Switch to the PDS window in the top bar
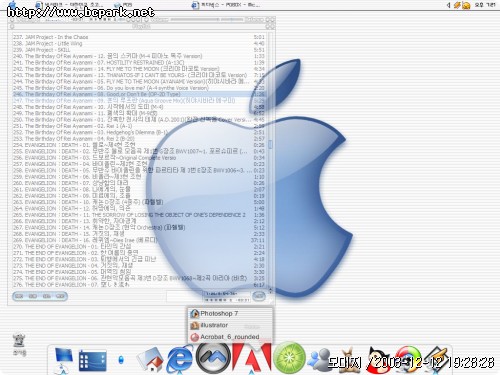 click(123, 5)
